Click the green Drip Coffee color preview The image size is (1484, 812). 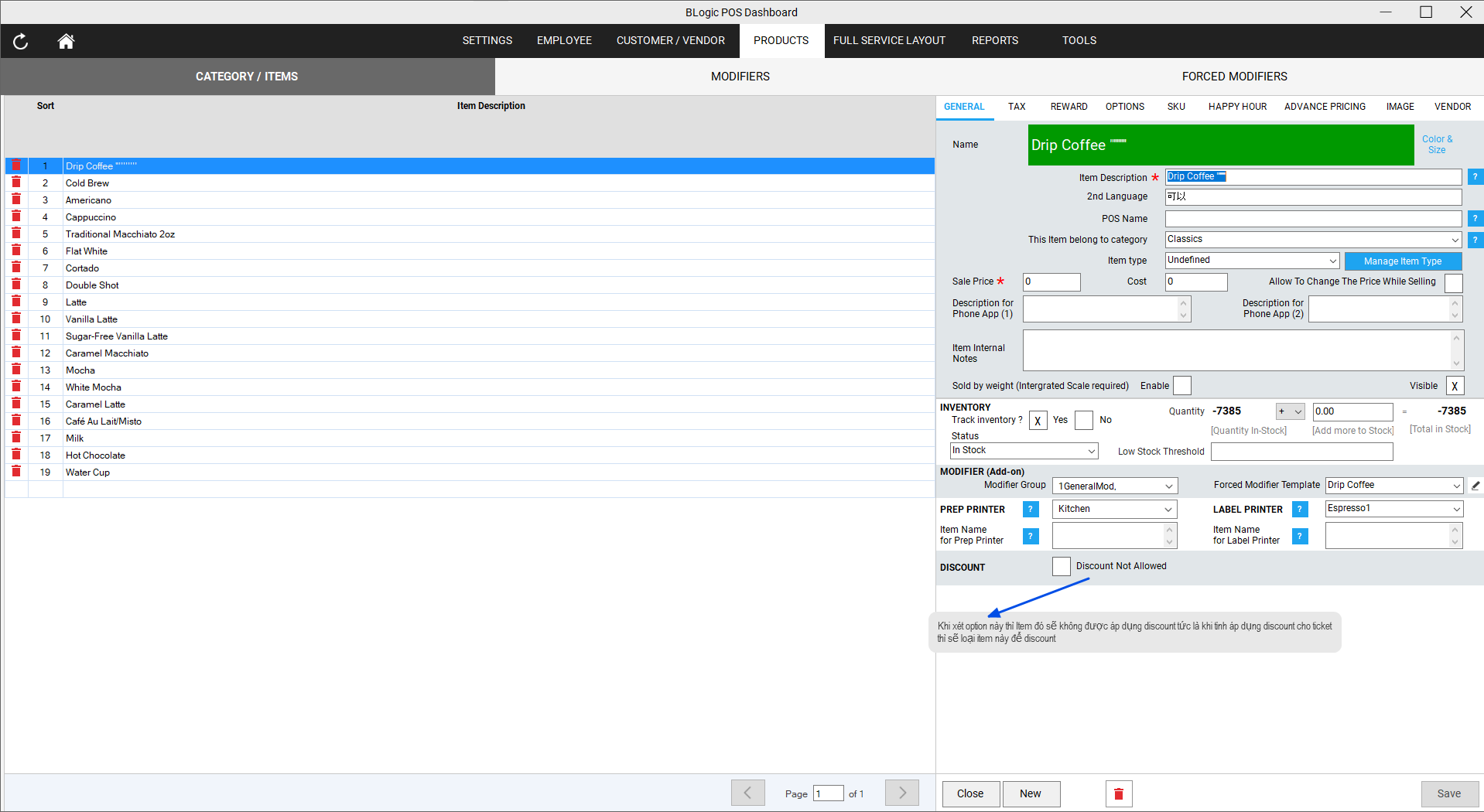(x=1220, y=145)
